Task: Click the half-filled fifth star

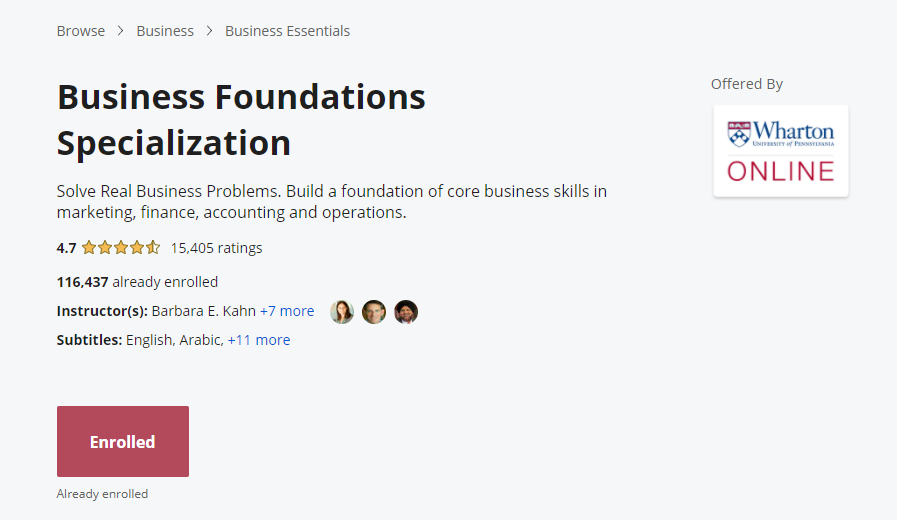Action: [153, 248]
